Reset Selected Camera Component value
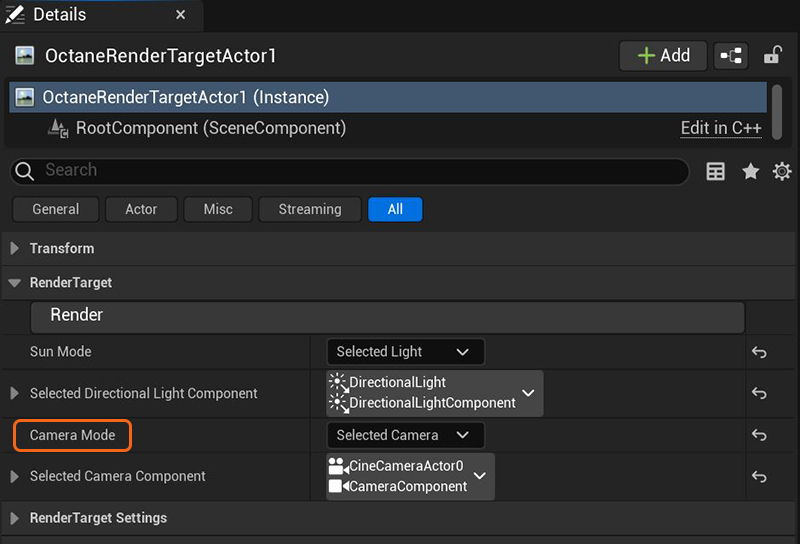Image resolution: width=800 pixels, height=544 pixels. pyautogui.click(x=759, y=477)
